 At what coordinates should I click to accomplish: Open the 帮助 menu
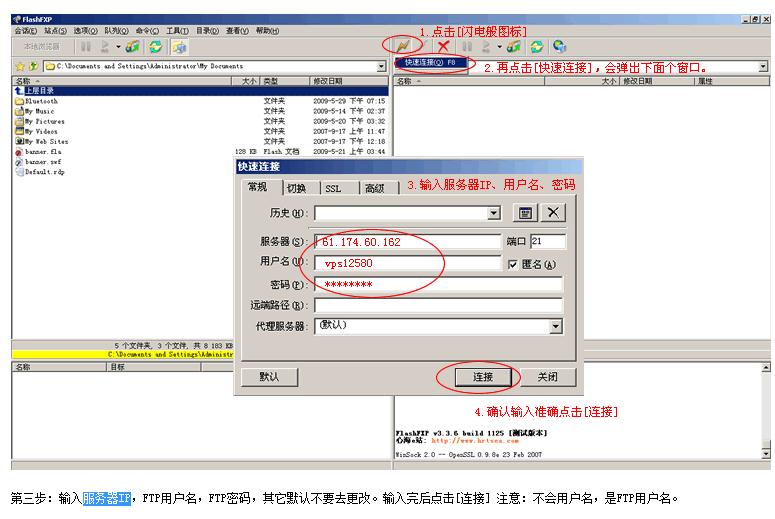pyautogui.click(x=267, y=31)
